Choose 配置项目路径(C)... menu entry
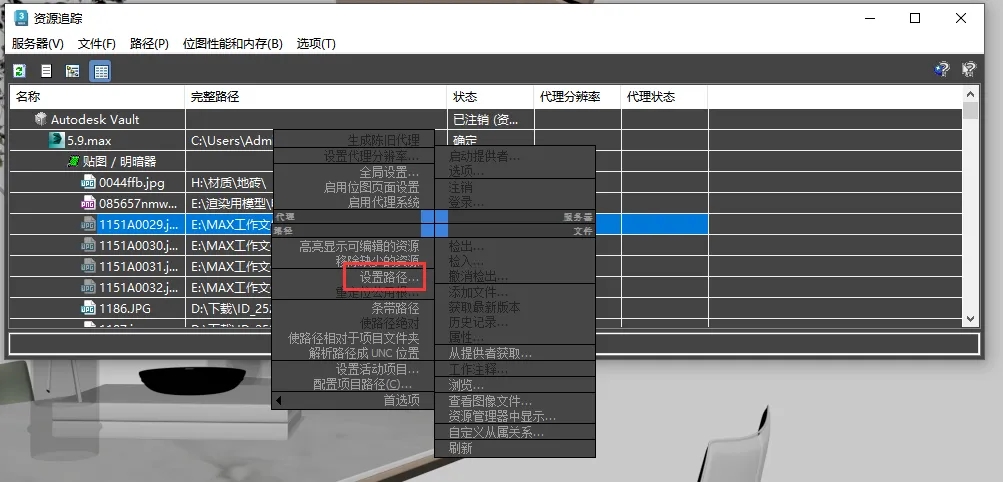Viewport: 1003px width, 482px height. (363, 384)
